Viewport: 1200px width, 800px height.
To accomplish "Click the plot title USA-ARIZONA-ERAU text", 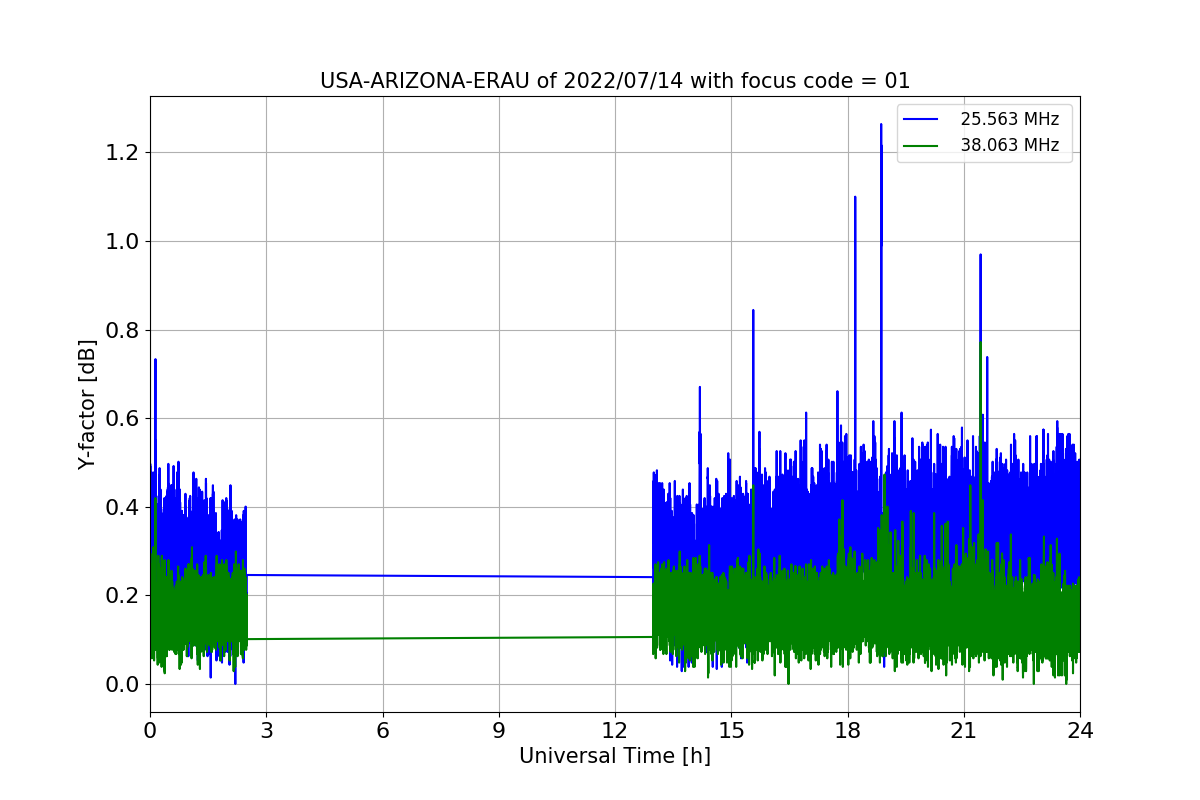I will (x=615, y=81).
